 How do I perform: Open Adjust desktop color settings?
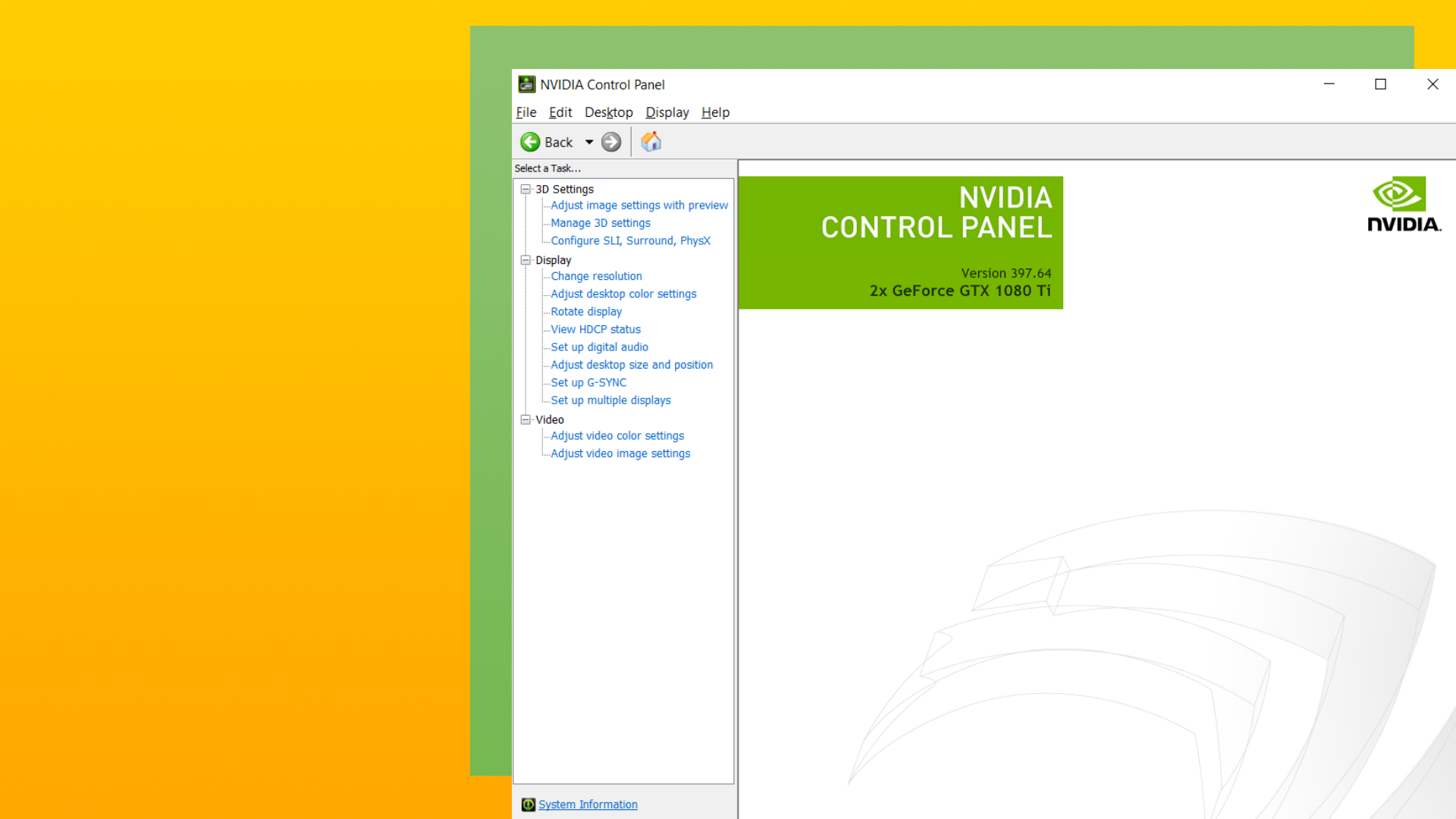pyautogui.click(x=623, y=294)
